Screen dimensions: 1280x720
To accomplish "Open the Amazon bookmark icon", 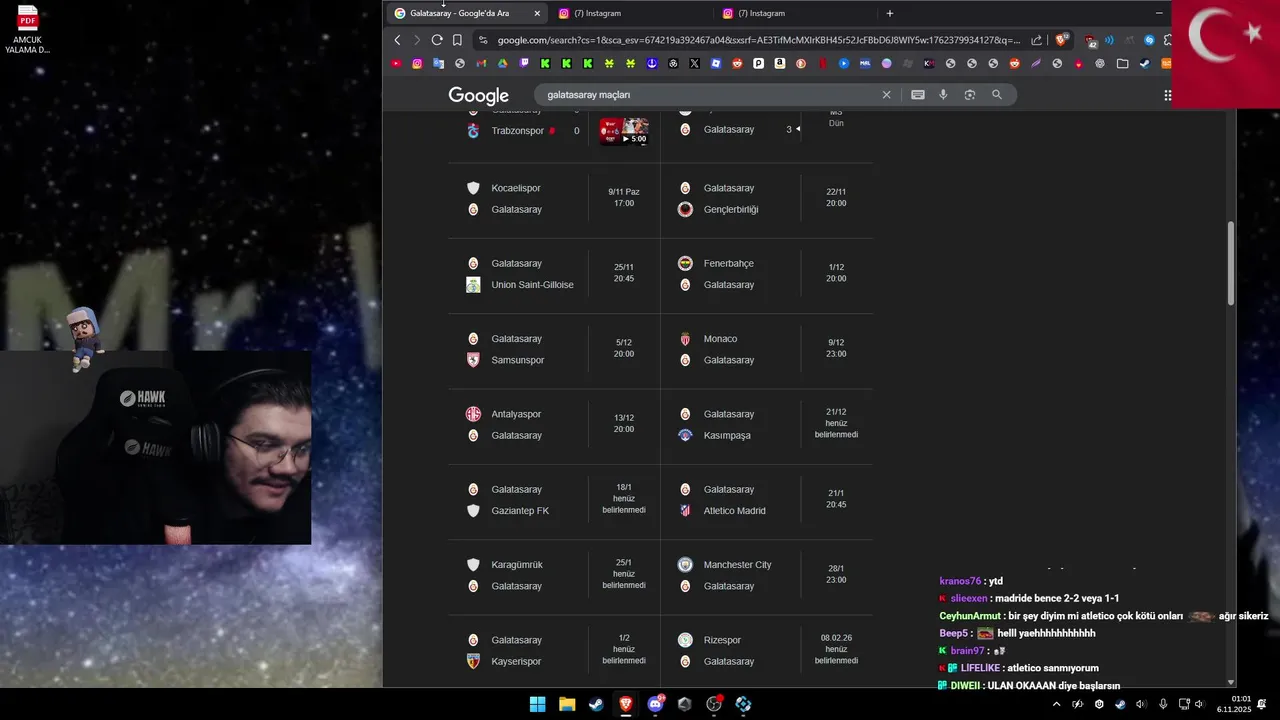I will pos(780,63).
